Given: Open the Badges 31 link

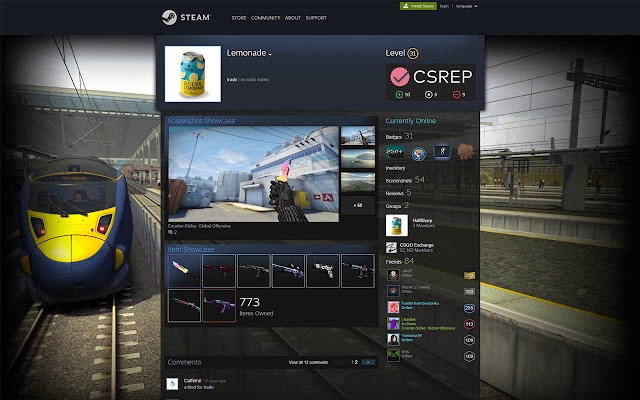Looking at the screenshot, I should point(399,136).
